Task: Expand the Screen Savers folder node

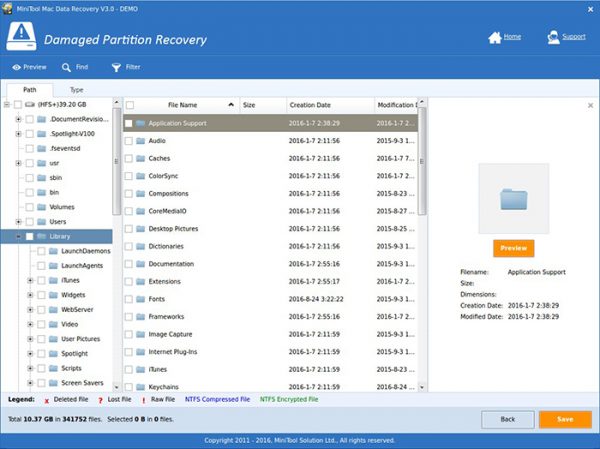Action: [x=30, y=383]
